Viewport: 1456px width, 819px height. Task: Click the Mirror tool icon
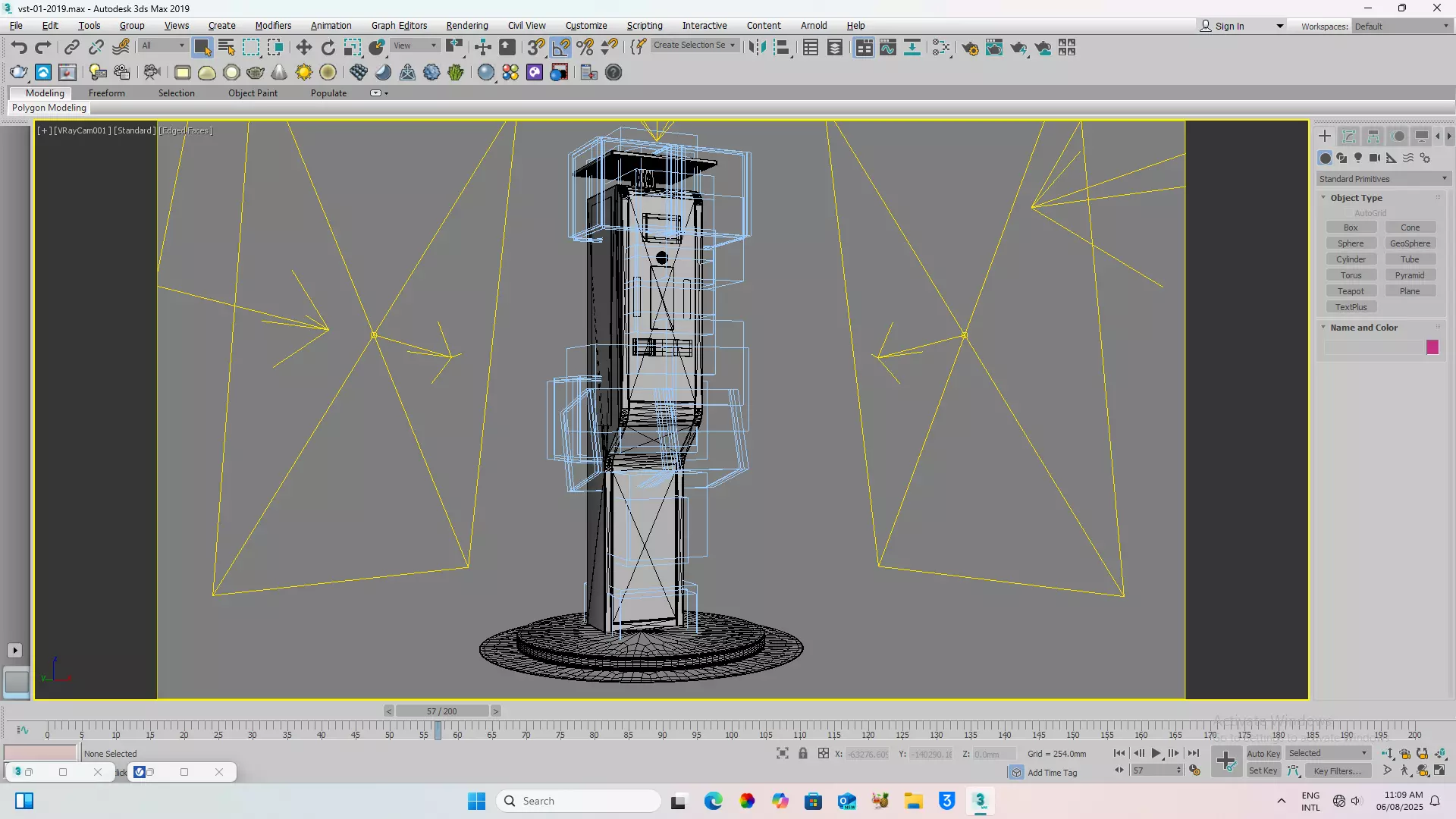pyautogui.click(x=757, y=48)
